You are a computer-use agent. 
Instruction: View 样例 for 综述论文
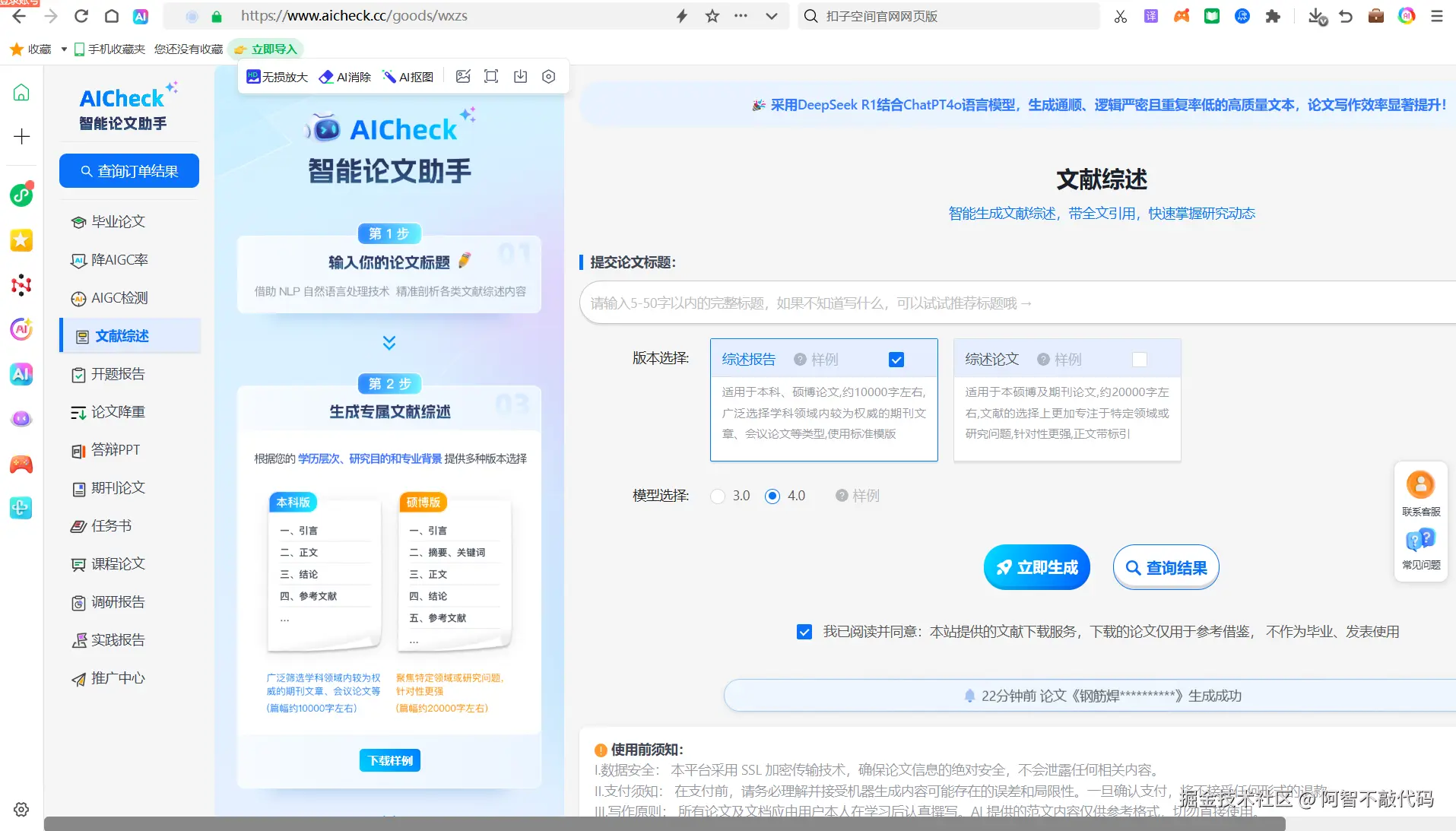coord(1060,360)
